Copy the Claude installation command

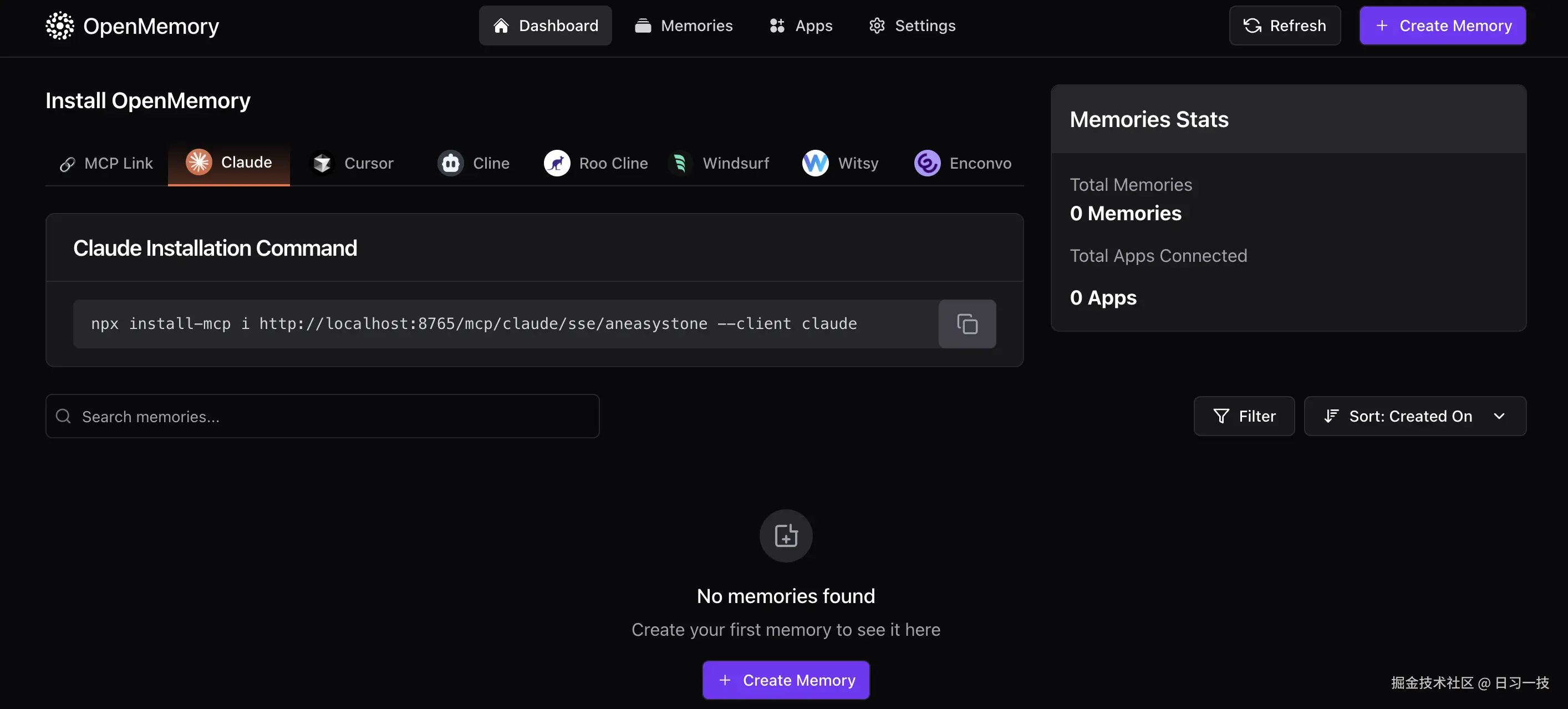tap(966, 323)
